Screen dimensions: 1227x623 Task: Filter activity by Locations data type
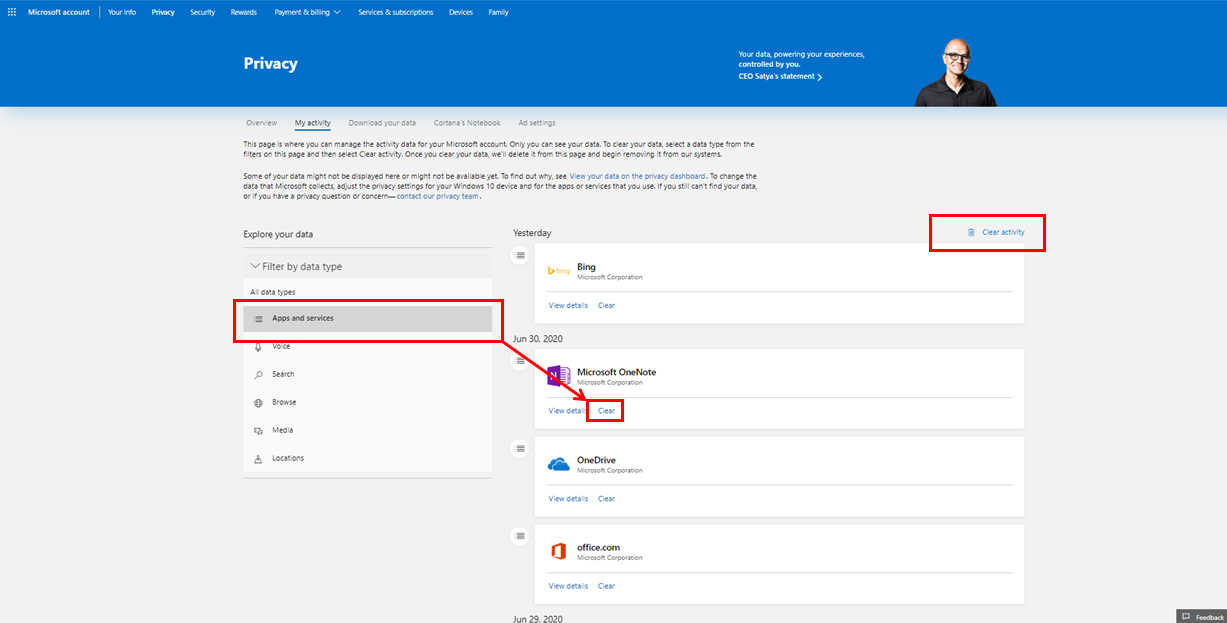287,458
